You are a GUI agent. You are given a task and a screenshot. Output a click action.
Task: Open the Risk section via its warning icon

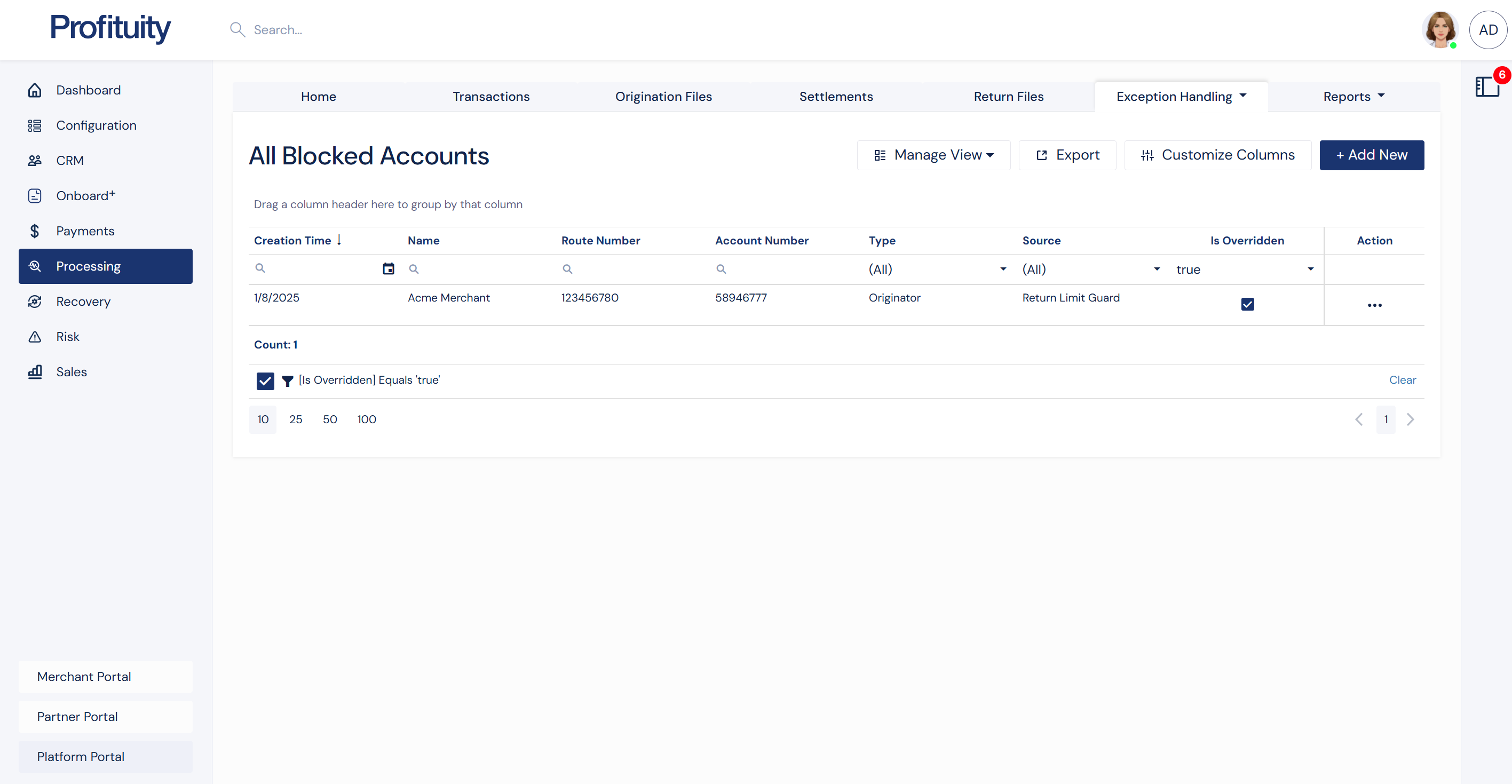coord(35,336)
